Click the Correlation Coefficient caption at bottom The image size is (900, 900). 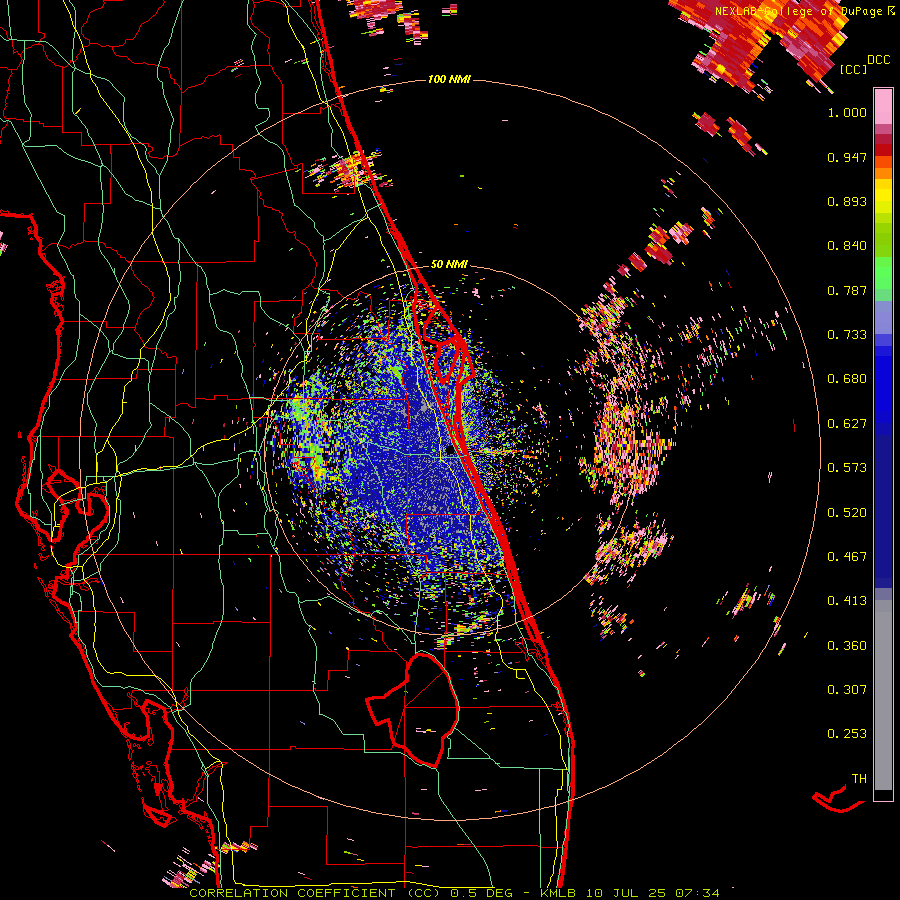click(x=454, y=893)
